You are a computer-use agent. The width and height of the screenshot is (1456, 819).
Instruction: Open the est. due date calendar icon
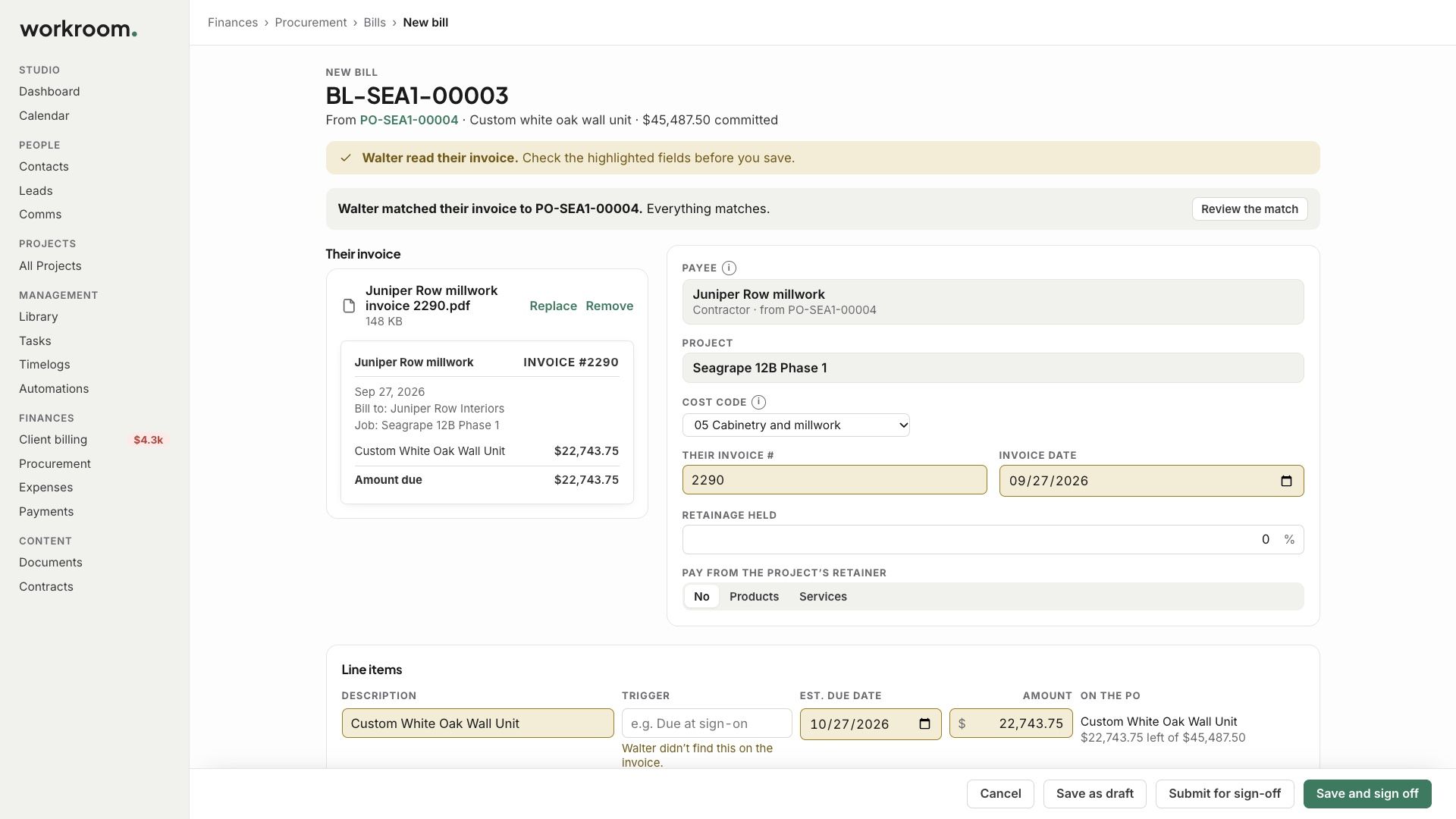(924, 723)
